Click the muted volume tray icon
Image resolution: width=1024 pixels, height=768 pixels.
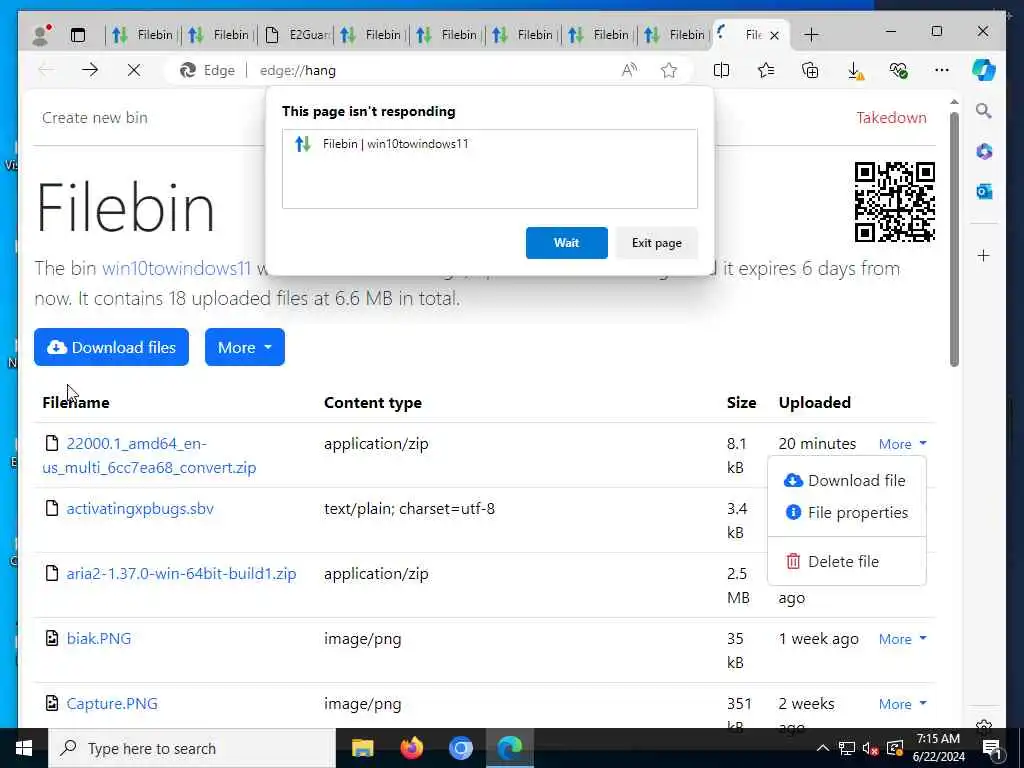point(870,748)
